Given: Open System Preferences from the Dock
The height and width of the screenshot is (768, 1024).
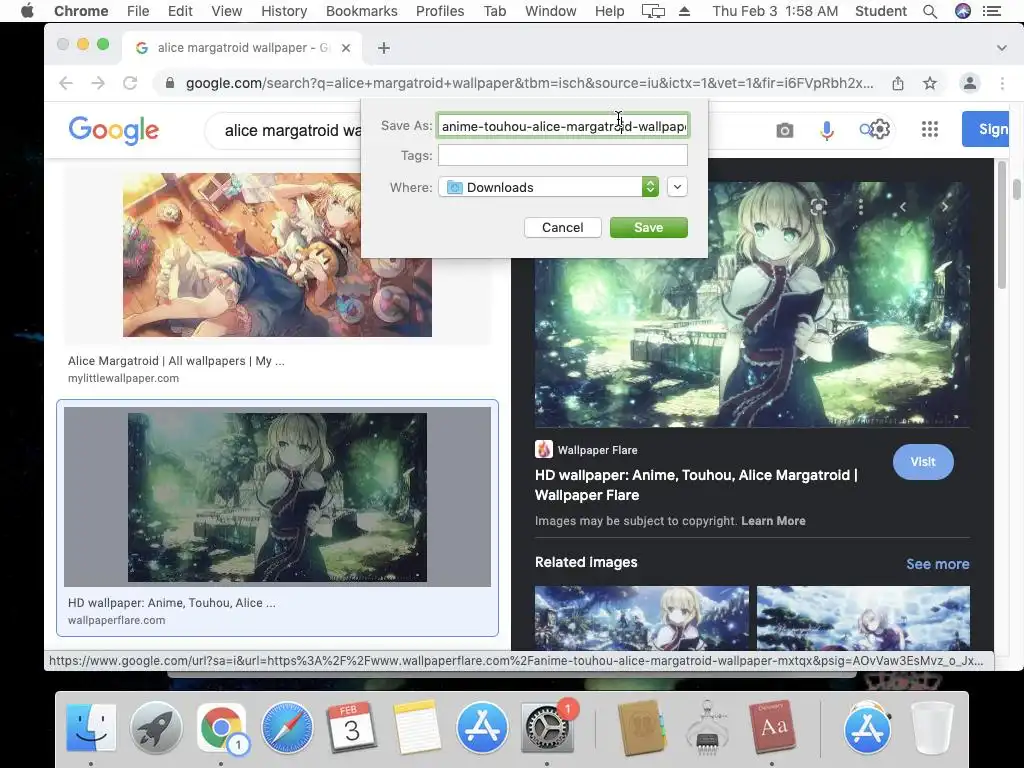Looking at the screenshot, I should pyautogui.click(x=547, y=728).
